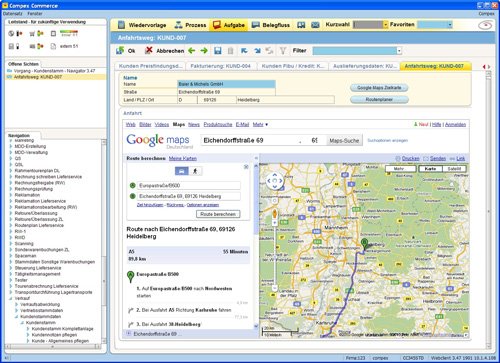Switch to Fakturierung: KUND-004 tab
Image resolution: width=500 pixels, height=363 pixels.
220,66
